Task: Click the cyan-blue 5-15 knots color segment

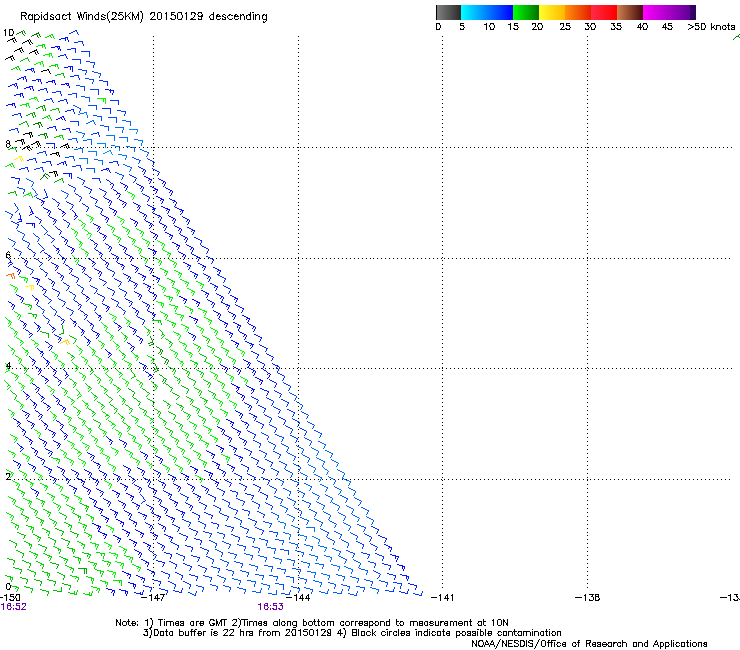Action: (x=487, y=12)
